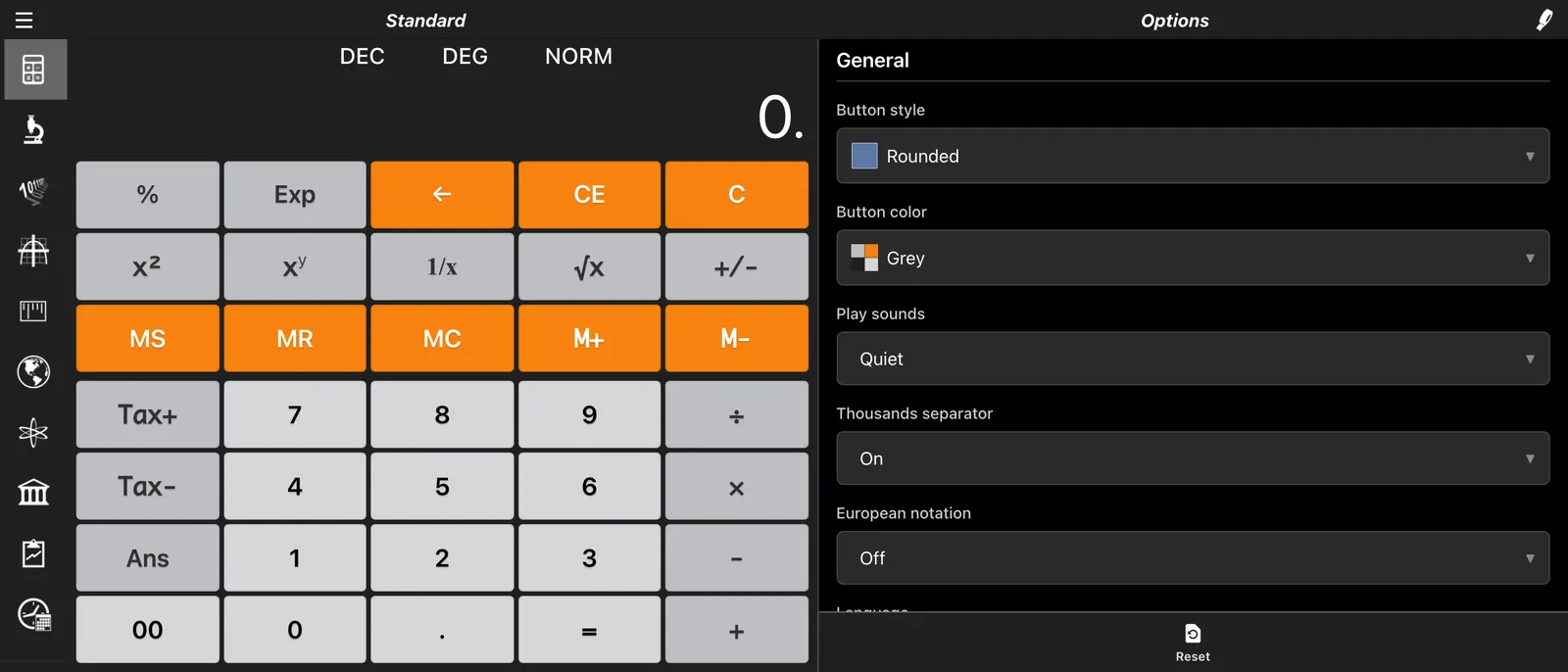Image resolution: width=1568 pixels, height=672 pixels.
Task: Toggle the DEC number base indicator
Action: (362, 57)
